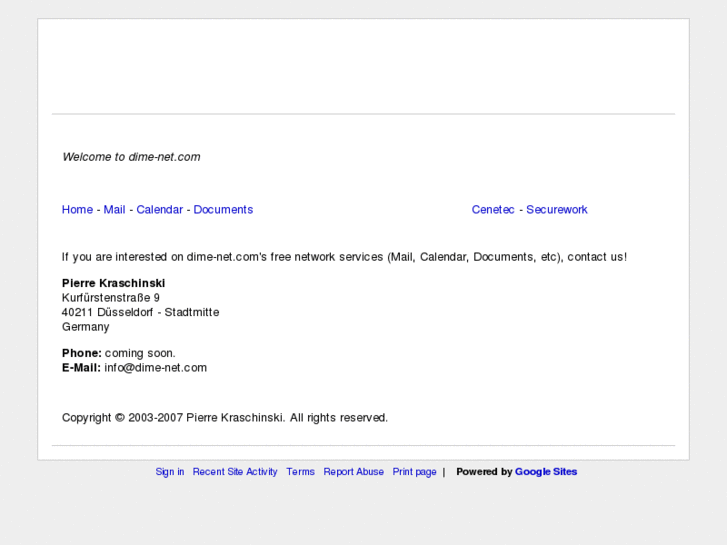This screenshot has width=727, height=545.
Task: Open the Google Sites link
Action: (546, 472)
